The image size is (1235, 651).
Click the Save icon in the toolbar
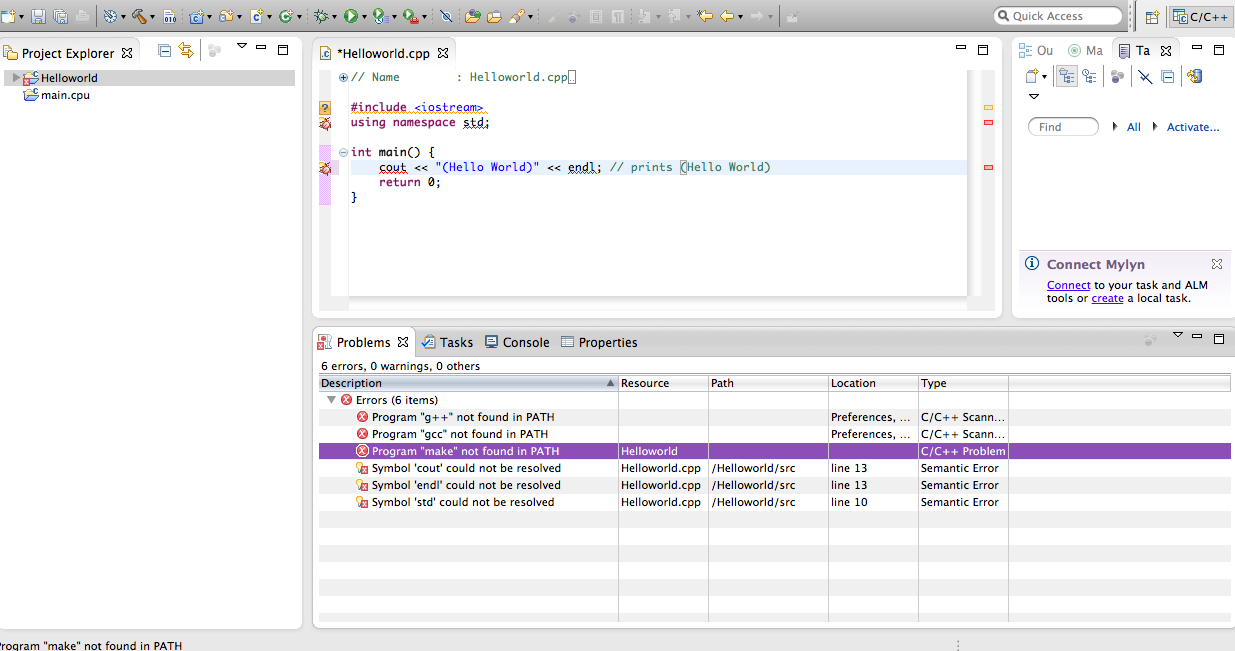pos(38,16)
